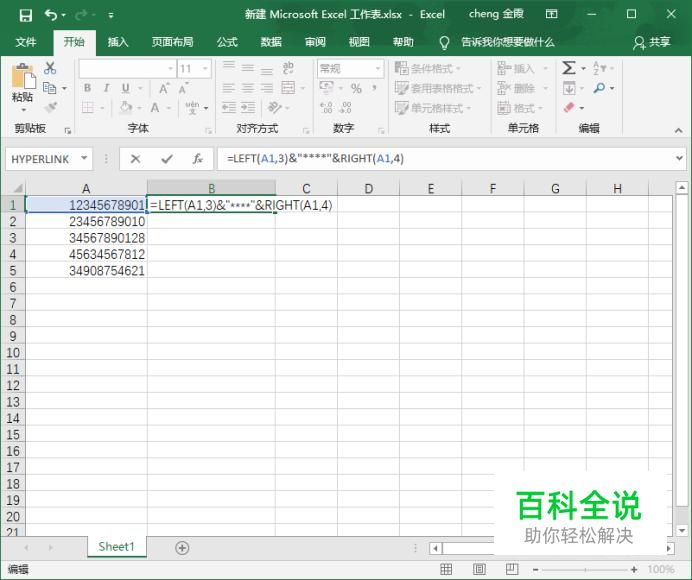
Task: Click the Increase Font Size icon
Action: click(x=164, y=88)
